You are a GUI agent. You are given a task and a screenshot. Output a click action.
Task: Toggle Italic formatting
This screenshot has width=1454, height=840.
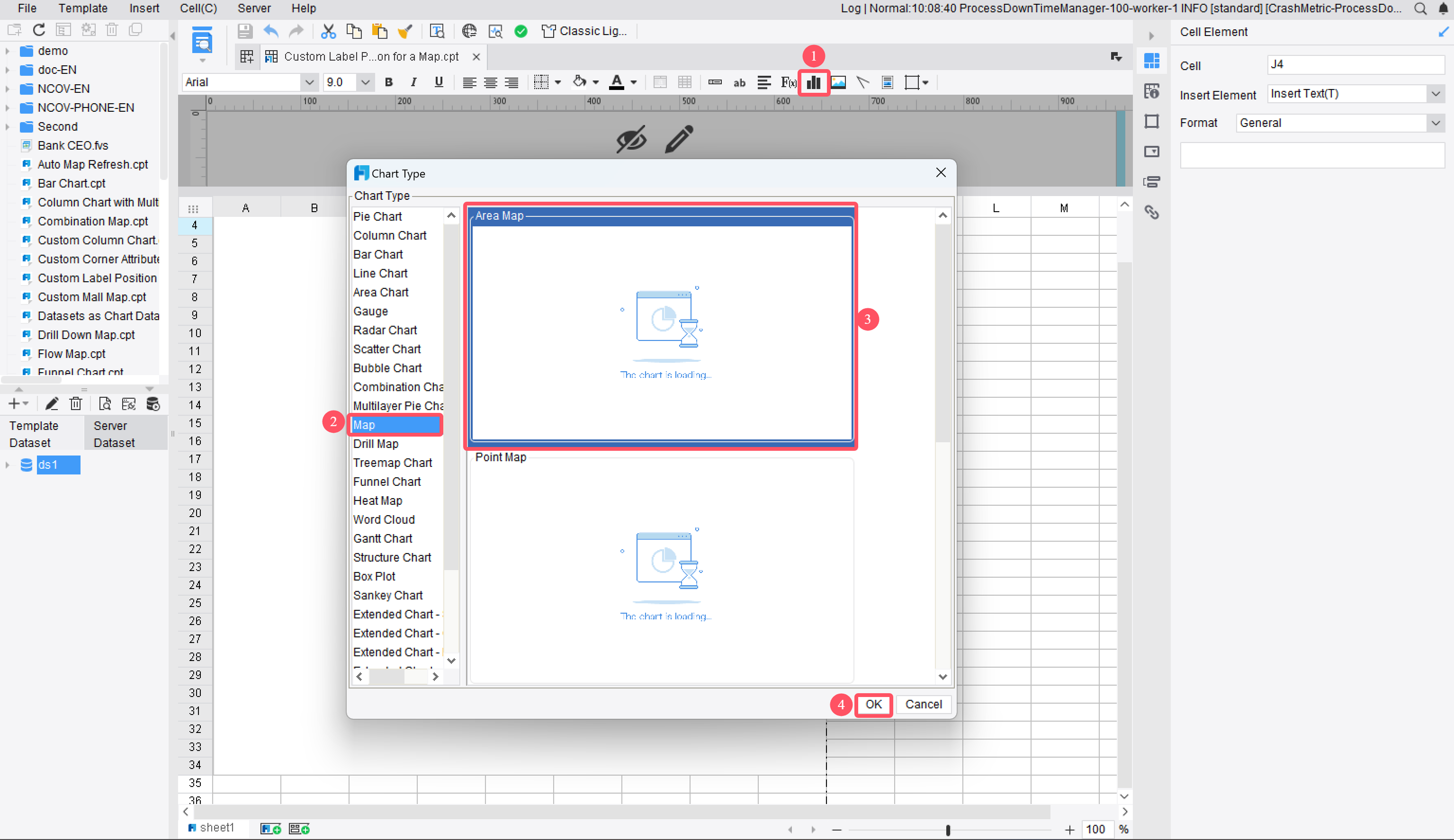pyautogui.click(x=413, y=82)
